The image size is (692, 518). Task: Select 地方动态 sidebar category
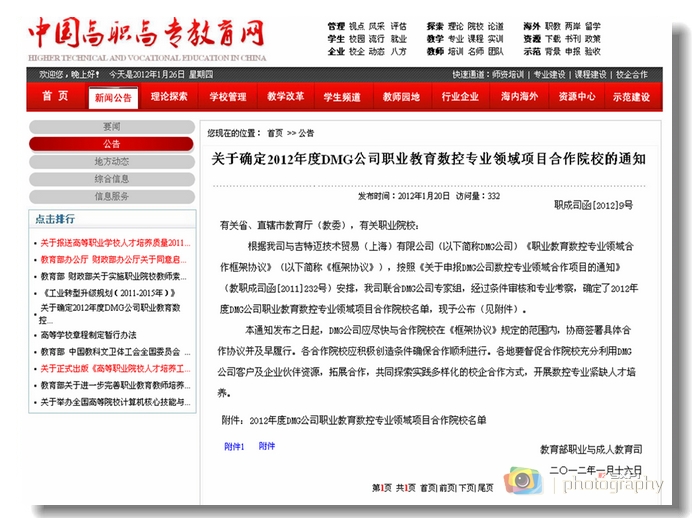[111, 161]
